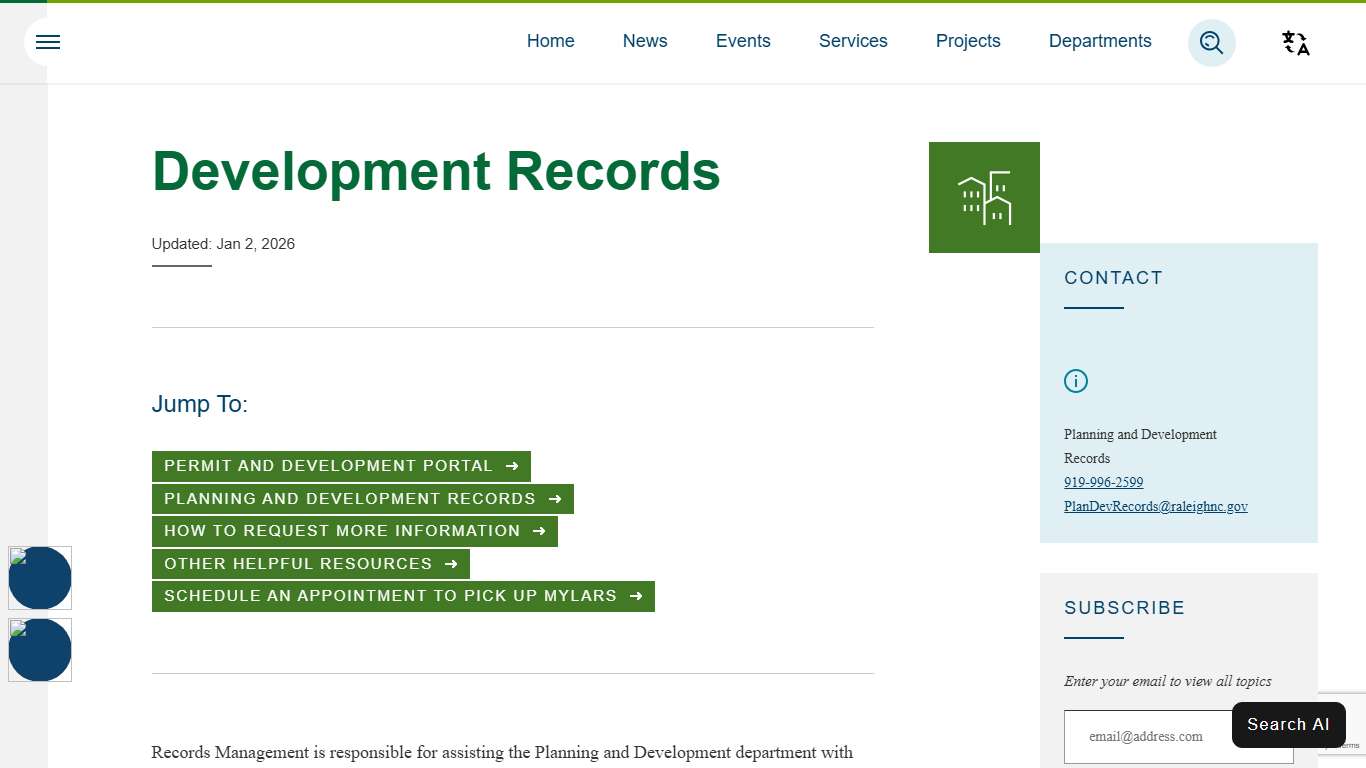The image size is (1366, 768).
Task: Click the Search AI button
Action: pos(1288,724)
